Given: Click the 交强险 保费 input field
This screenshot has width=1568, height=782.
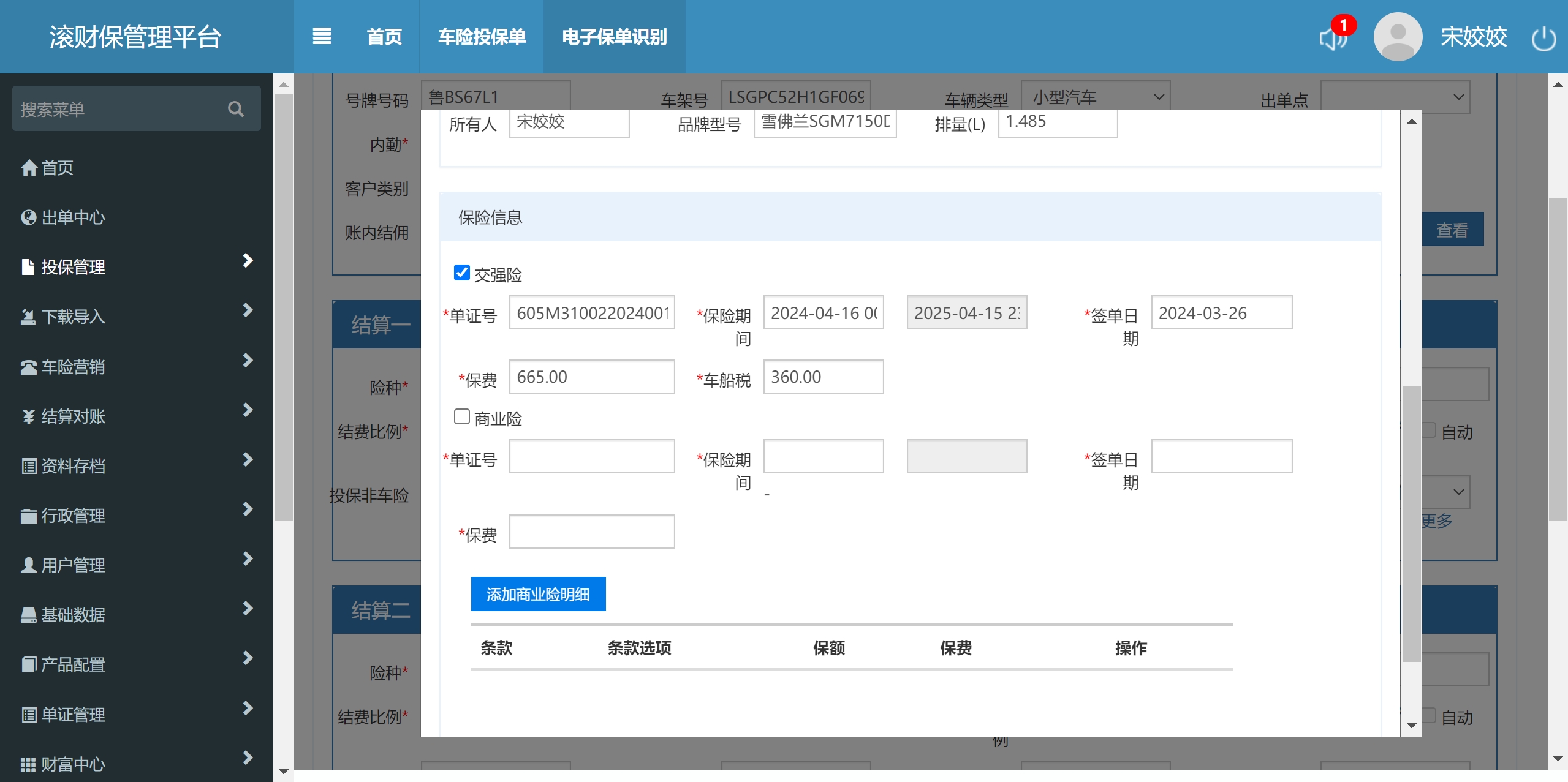Looking at the screenshot, I should pyautogui.click(x=591, y=377).
